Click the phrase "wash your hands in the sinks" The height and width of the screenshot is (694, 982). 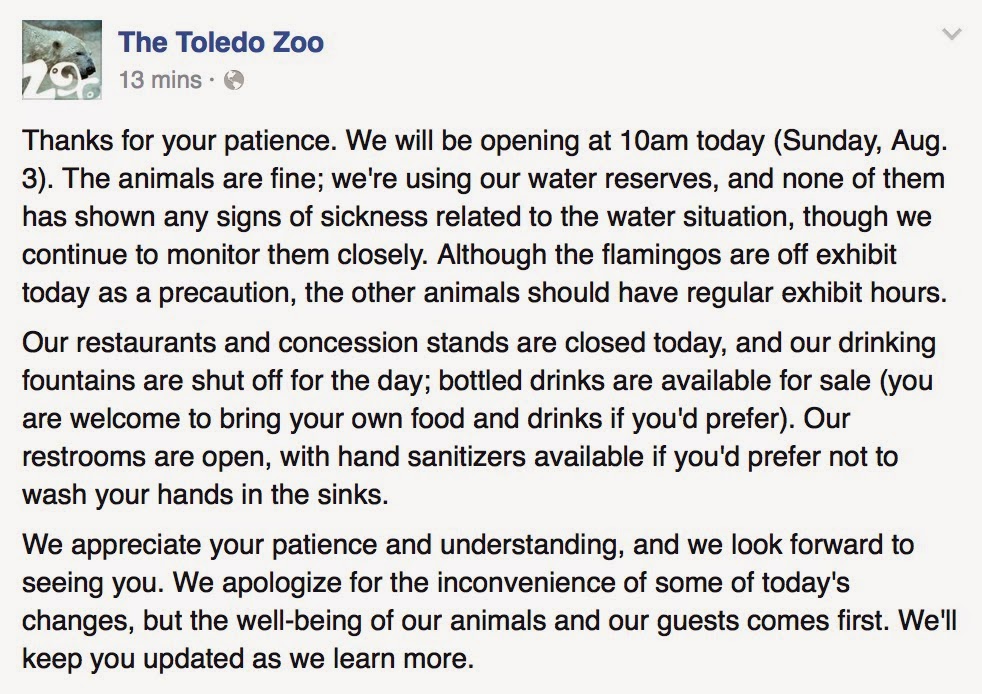pos(205,495)
